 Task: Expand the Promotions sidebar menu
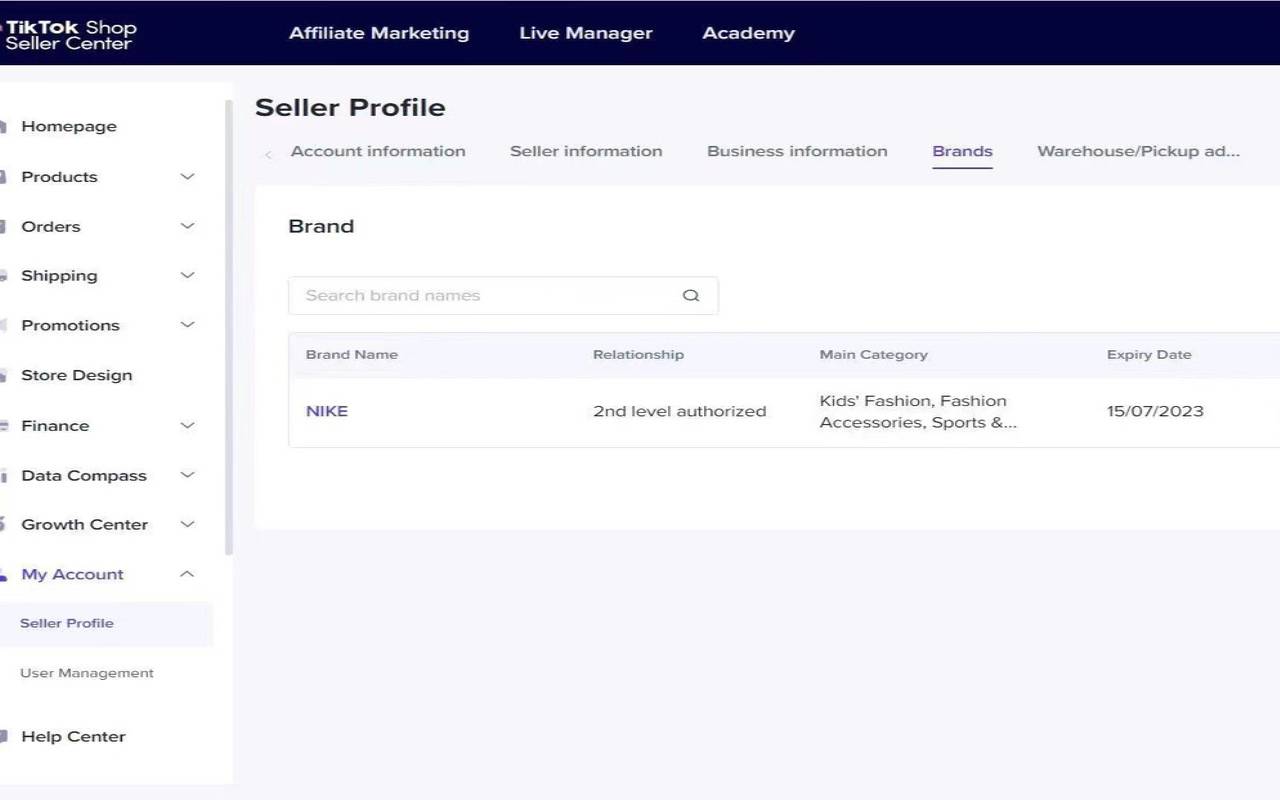(187, 325)
